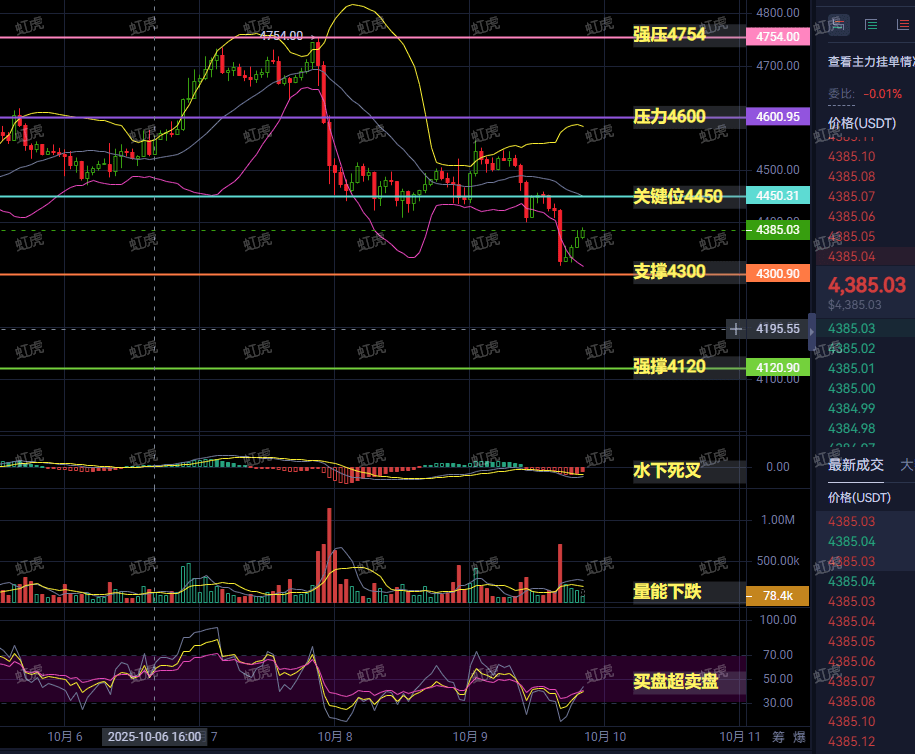The image size is (915, 754).
Task: Click ask price 4385.08 in order book
Action: pyautogui.click(x=851, y=176)
